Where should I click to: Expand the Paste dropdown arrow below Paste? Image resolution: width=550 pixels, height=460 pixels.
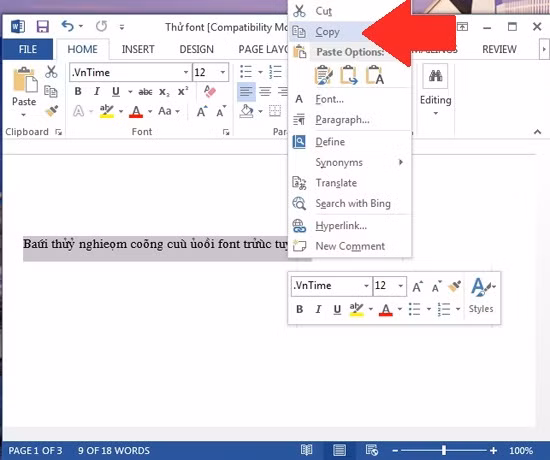24,115
